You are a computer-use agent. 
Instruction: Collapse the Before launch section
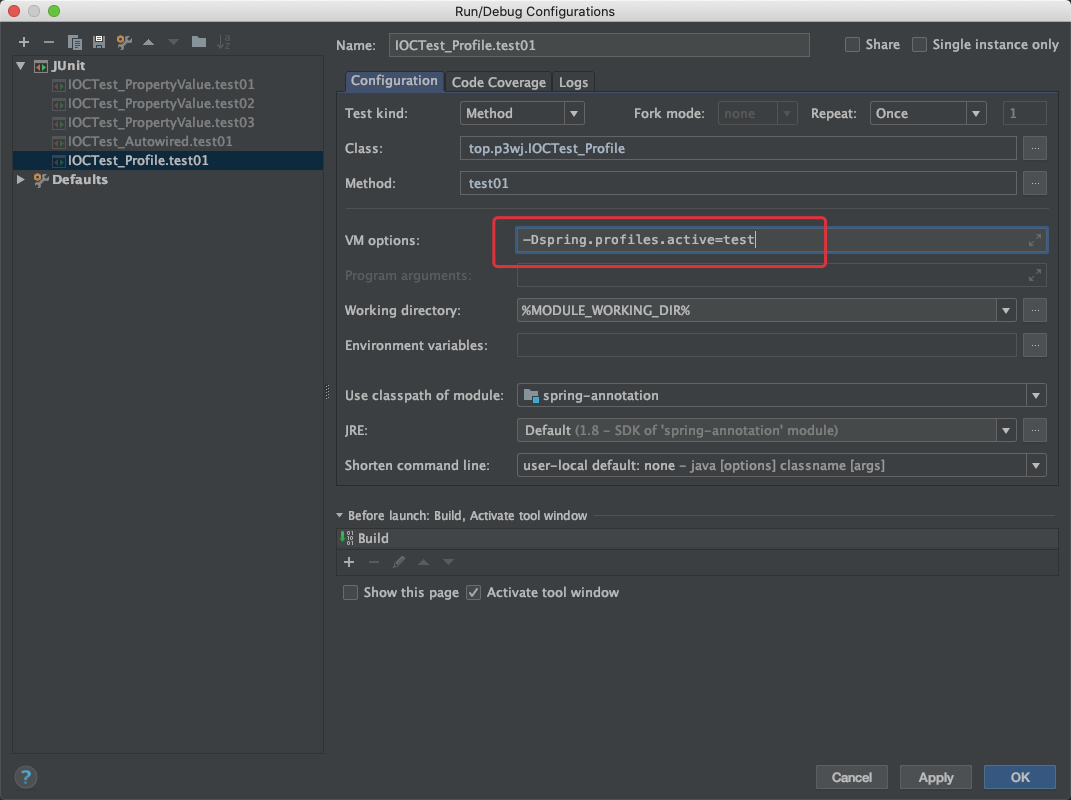coord(339,515)
